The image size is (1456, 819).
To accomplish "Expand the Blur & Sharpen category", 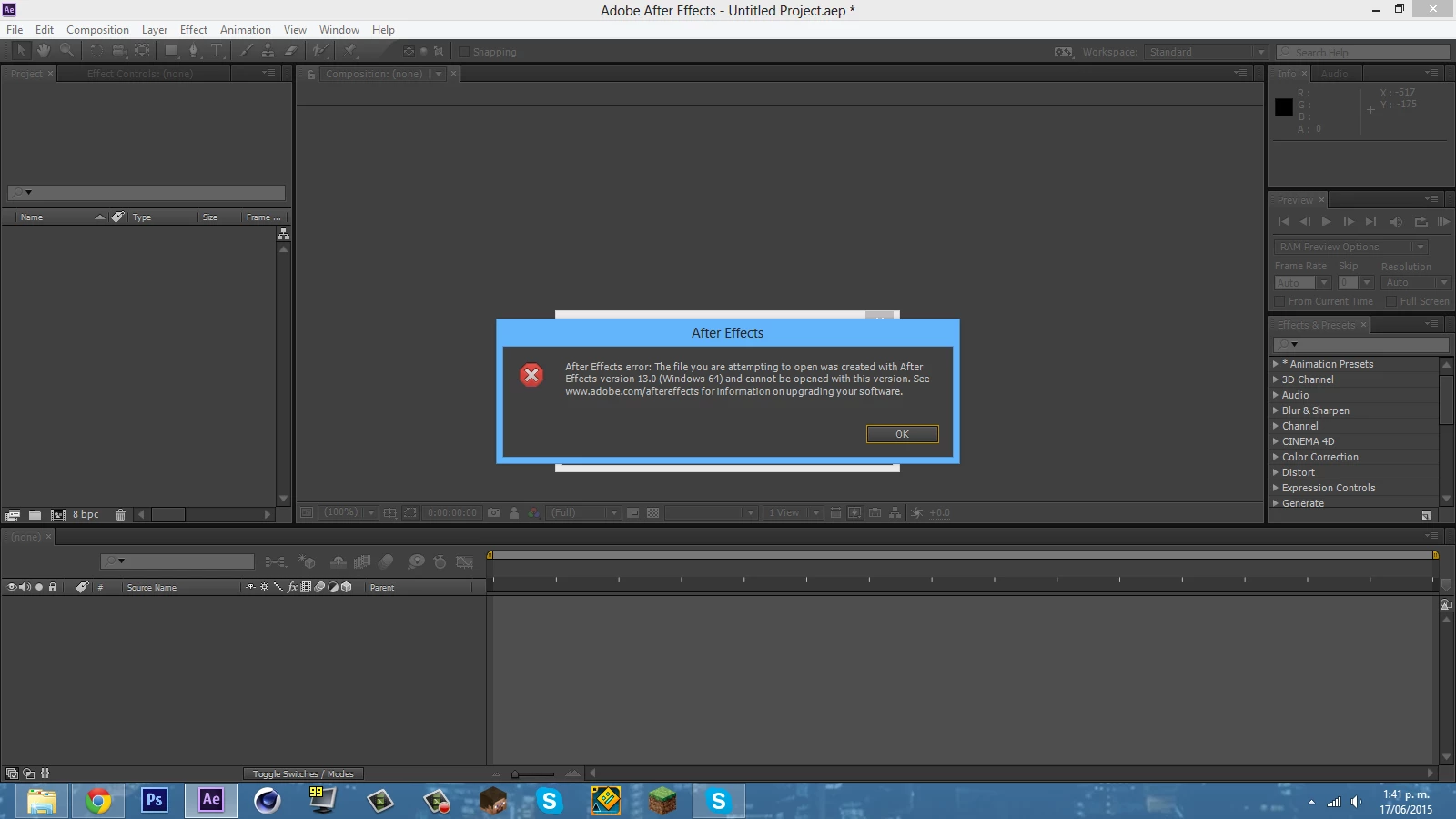I will [x=1276, y=410].
